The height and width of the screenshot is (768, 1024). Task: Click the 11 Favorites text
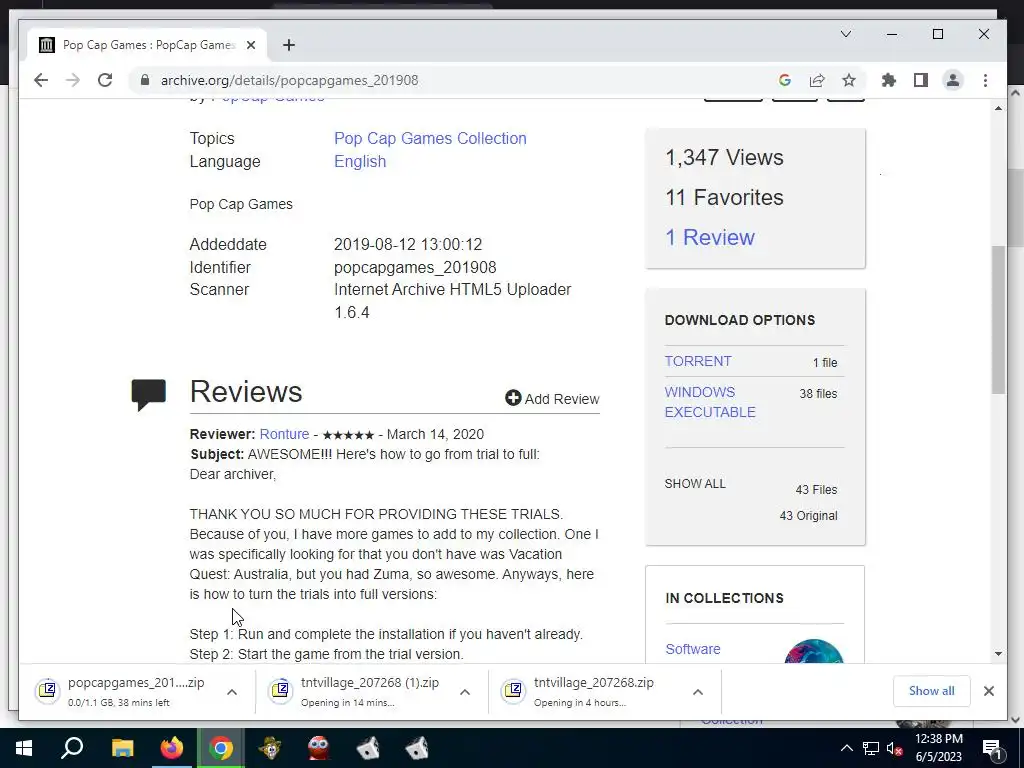point(724,197)
